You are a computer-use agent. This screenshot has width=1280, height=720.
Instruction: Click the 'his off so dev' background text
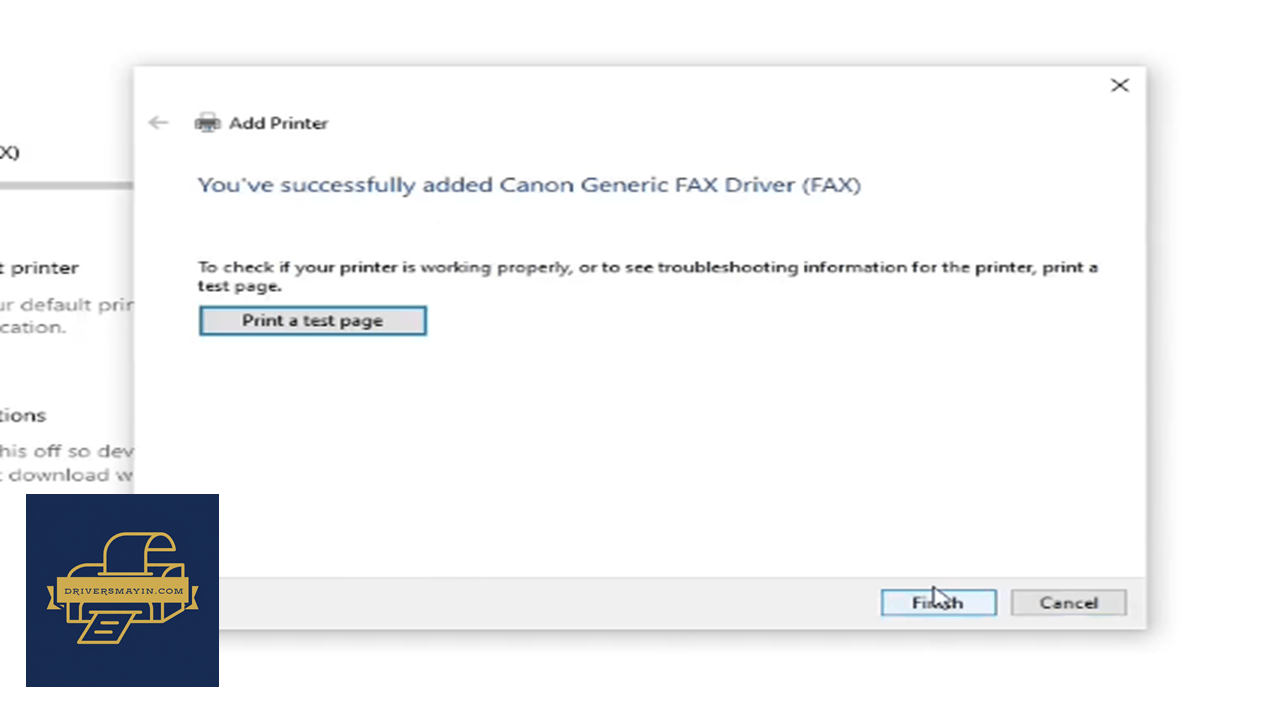(66, 451)
